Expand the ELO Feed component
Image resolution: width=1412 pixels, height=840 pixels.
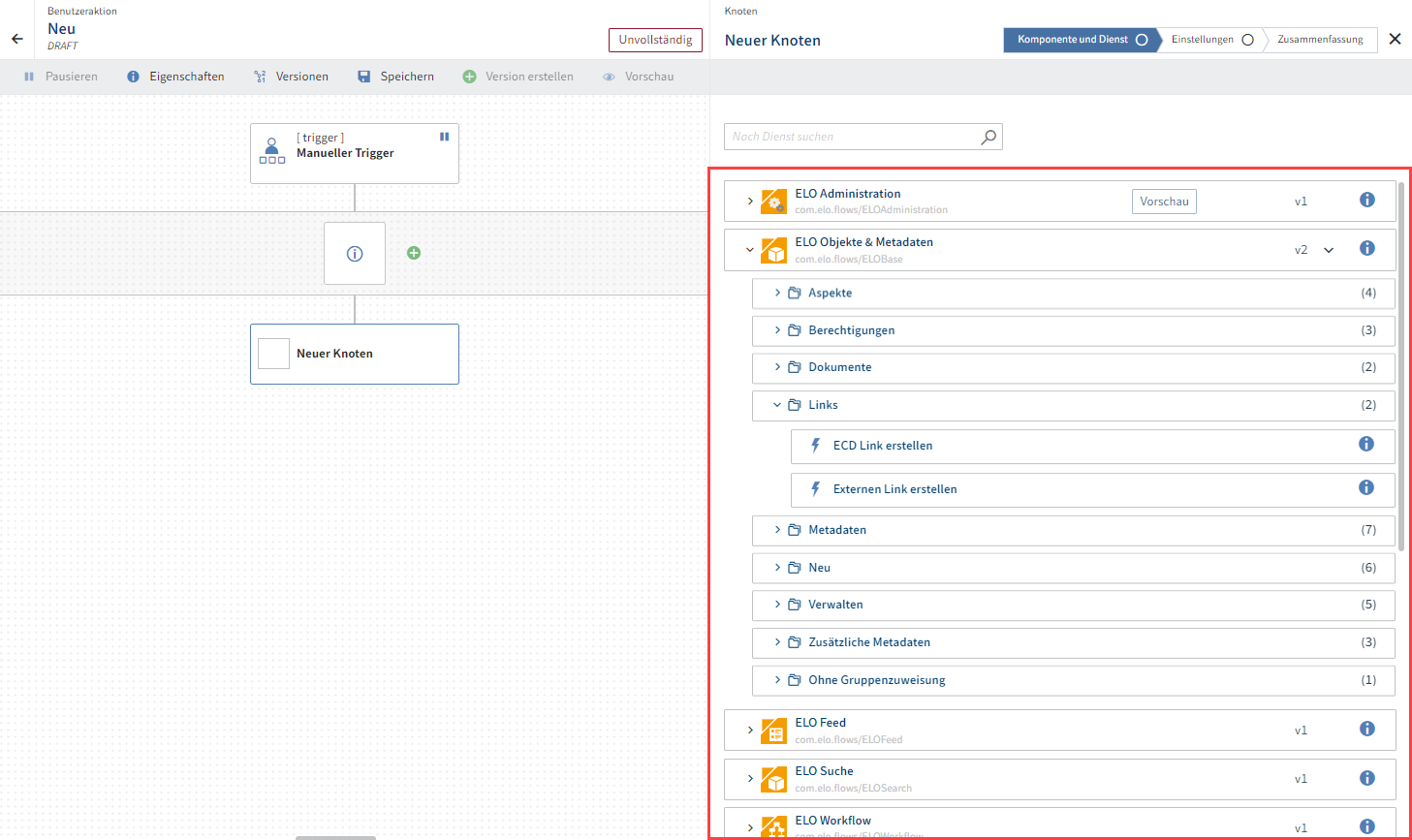coord(750,731)
